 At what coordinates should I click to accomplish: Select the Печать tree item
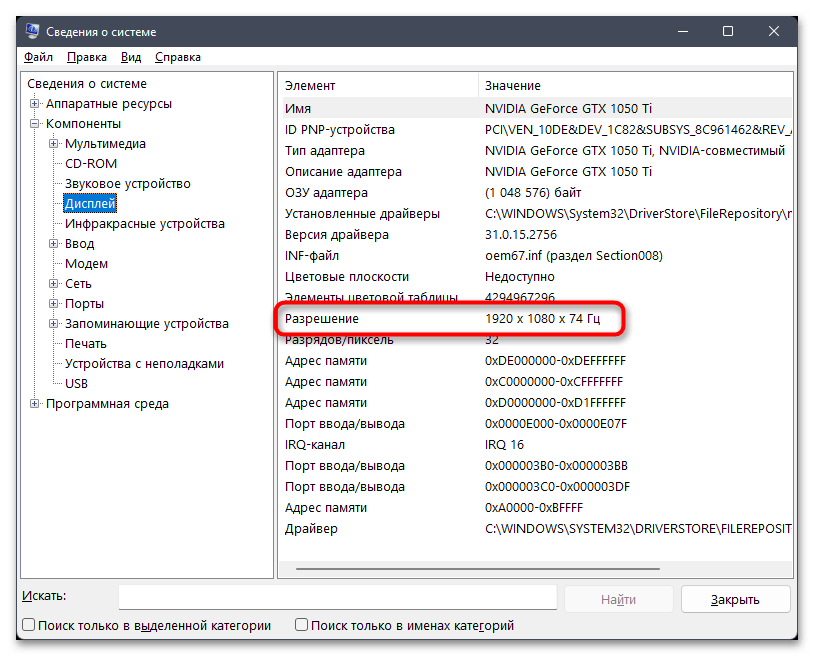86,344
